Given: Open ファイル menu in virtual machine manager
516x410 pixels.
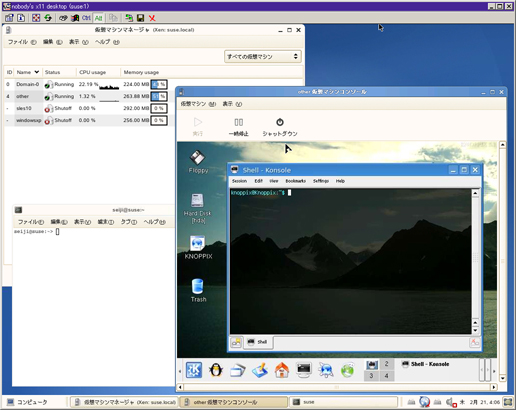Looking at the screenshot, I should (x=22, y=42).
